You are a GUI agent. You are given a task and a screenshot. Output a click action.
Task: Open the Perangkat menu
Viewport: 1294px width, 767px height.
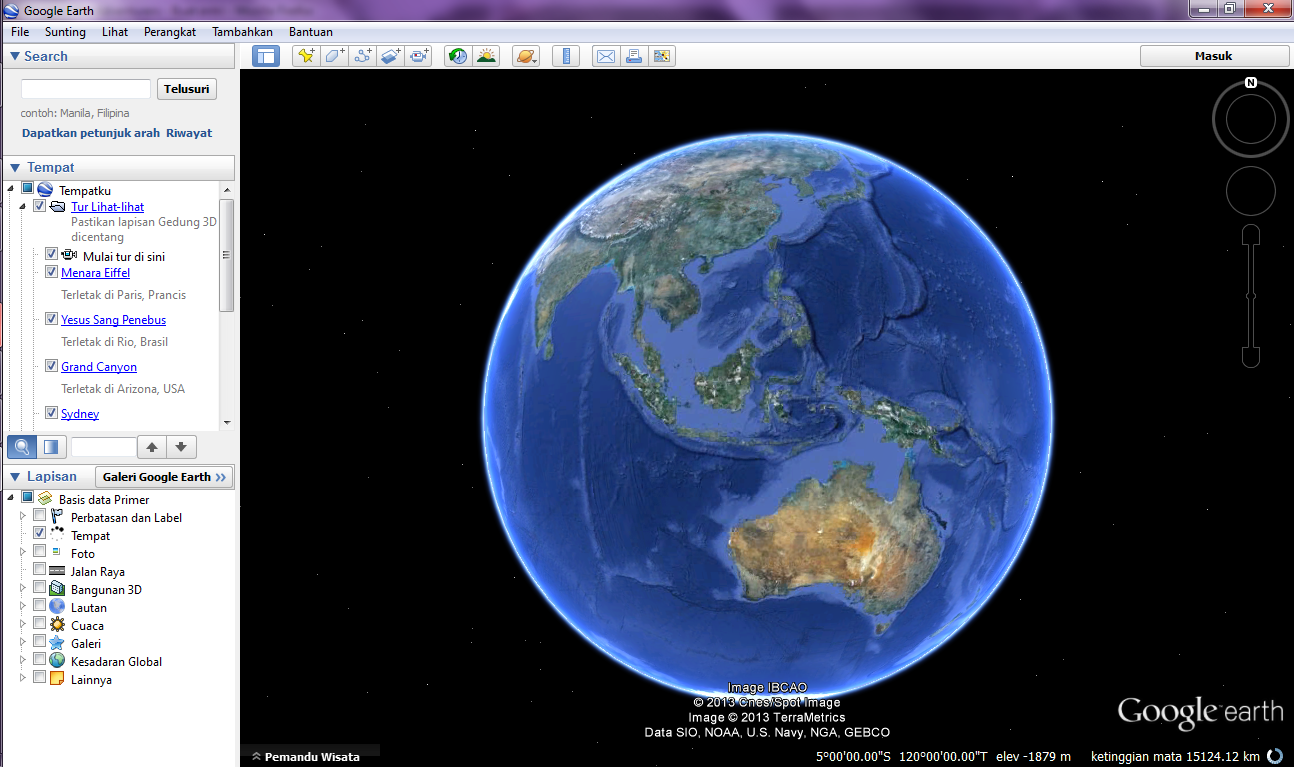(x=170, y=32)
